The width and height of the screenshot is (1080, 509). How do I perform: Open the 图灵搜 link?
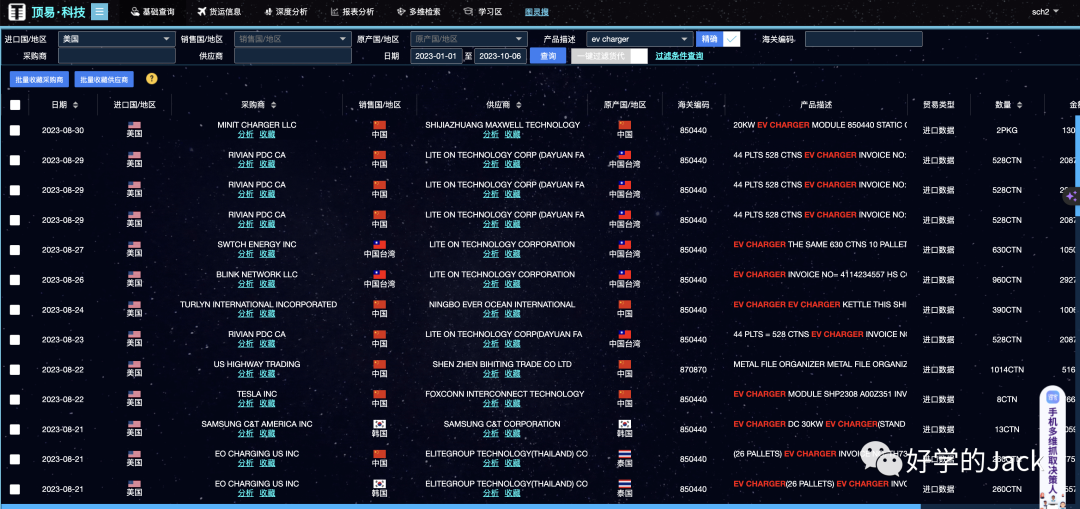[x=537, y=12]
